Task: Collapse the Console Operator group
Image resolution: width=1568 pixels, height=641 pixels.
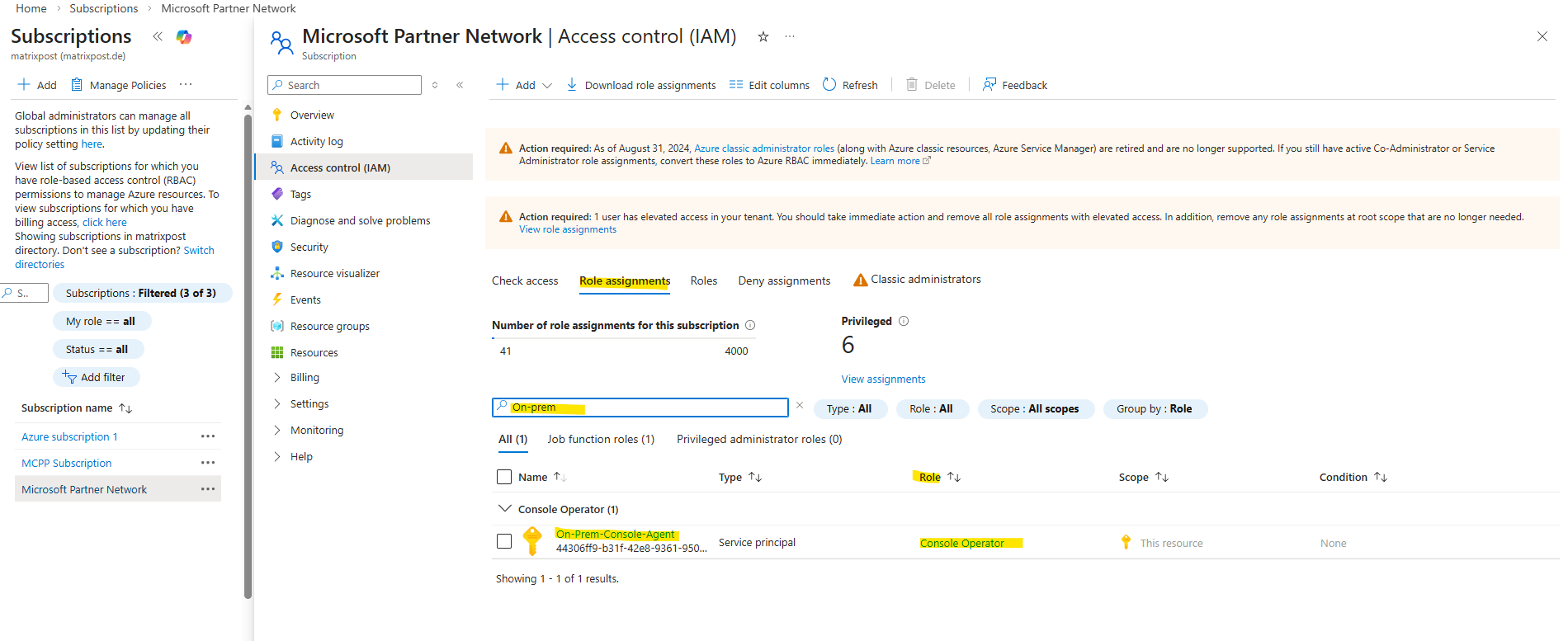Action: pyautogui.click(x=504, y=509)
